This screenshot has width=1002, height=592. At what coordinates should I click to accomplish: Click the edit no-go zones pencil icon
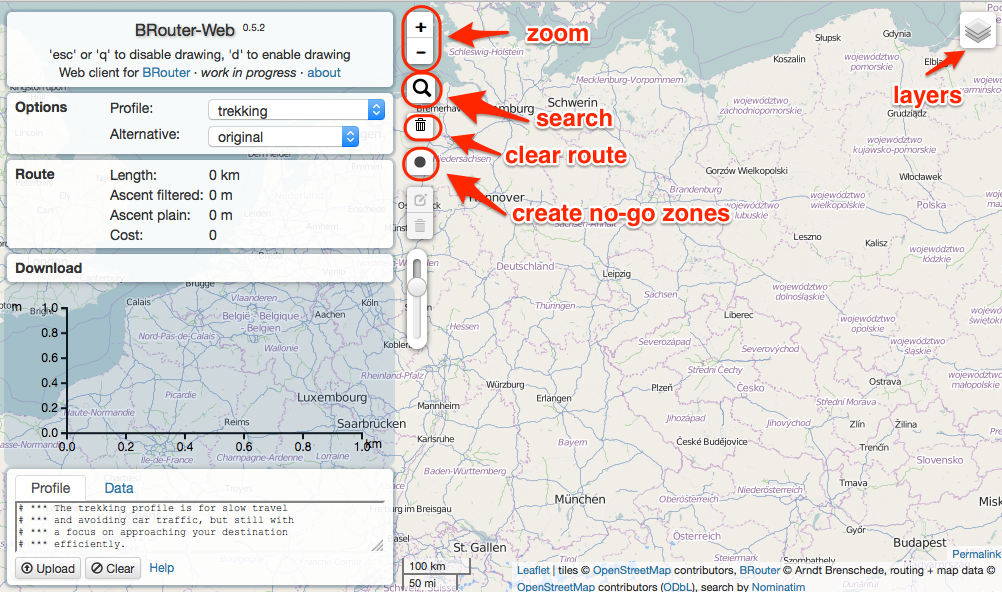pyautogui.click(x=421, y=200)
